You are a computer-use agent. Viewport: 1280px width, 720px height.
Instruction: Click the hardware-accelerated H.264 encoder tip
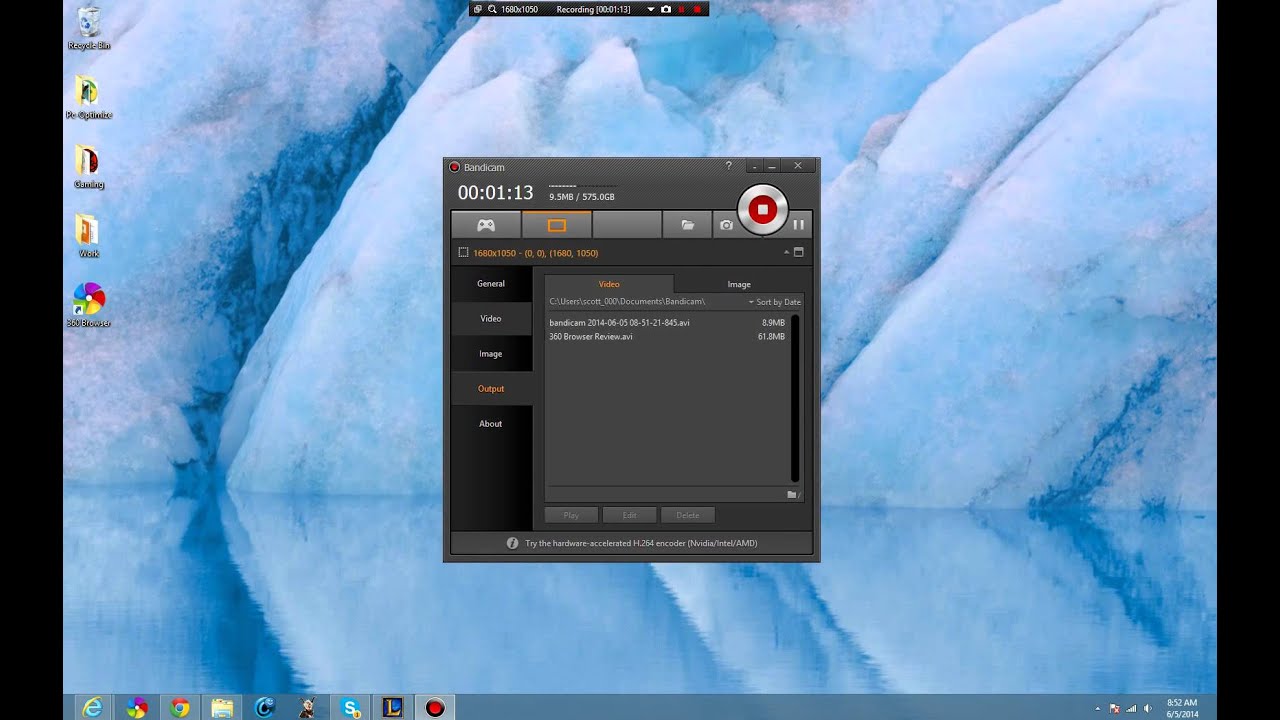tap(641, 543)
